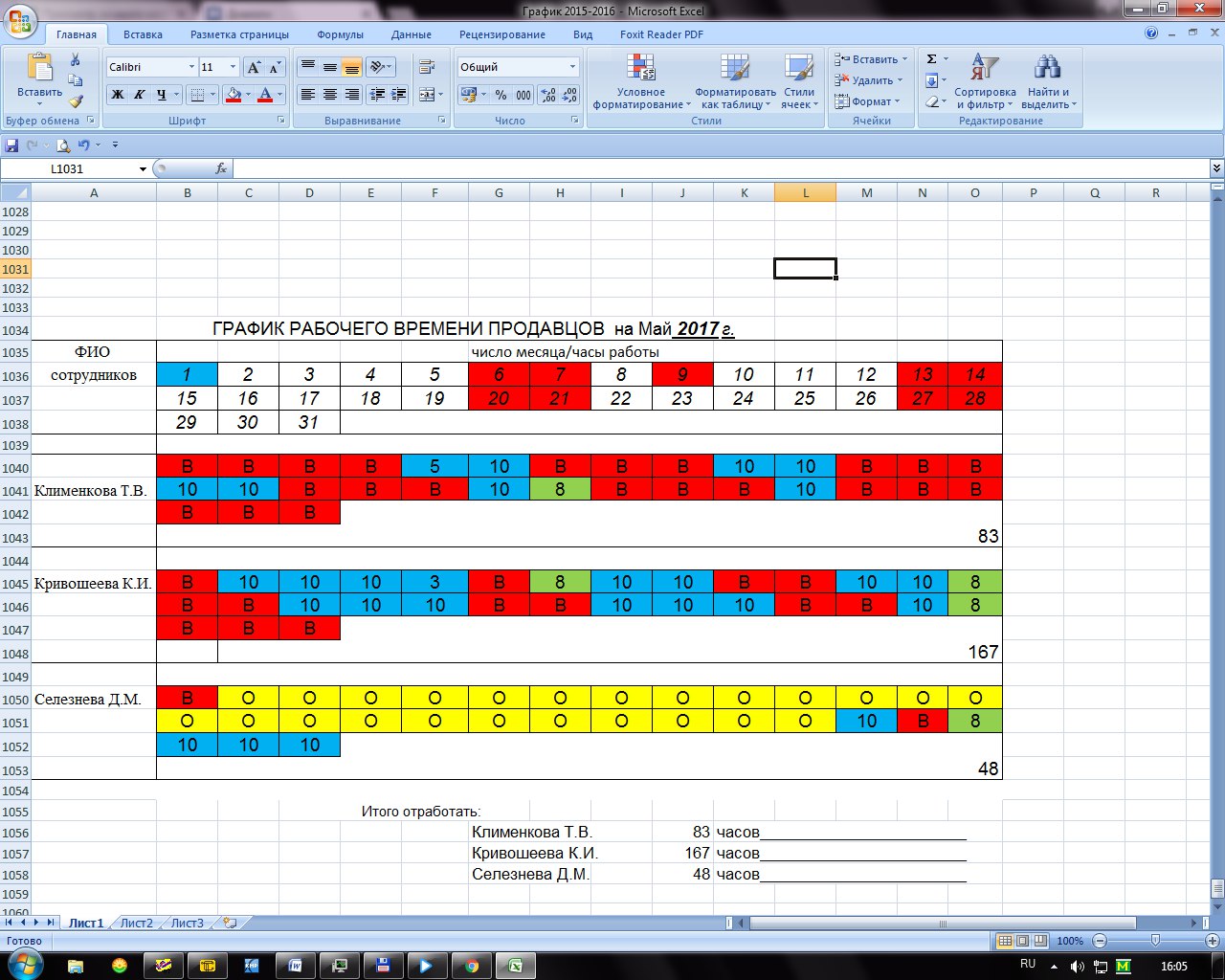1225x980 pixels.
Task: Open Sort and Filter (Сортировка и фильтр)
Action: pos(985,81)
